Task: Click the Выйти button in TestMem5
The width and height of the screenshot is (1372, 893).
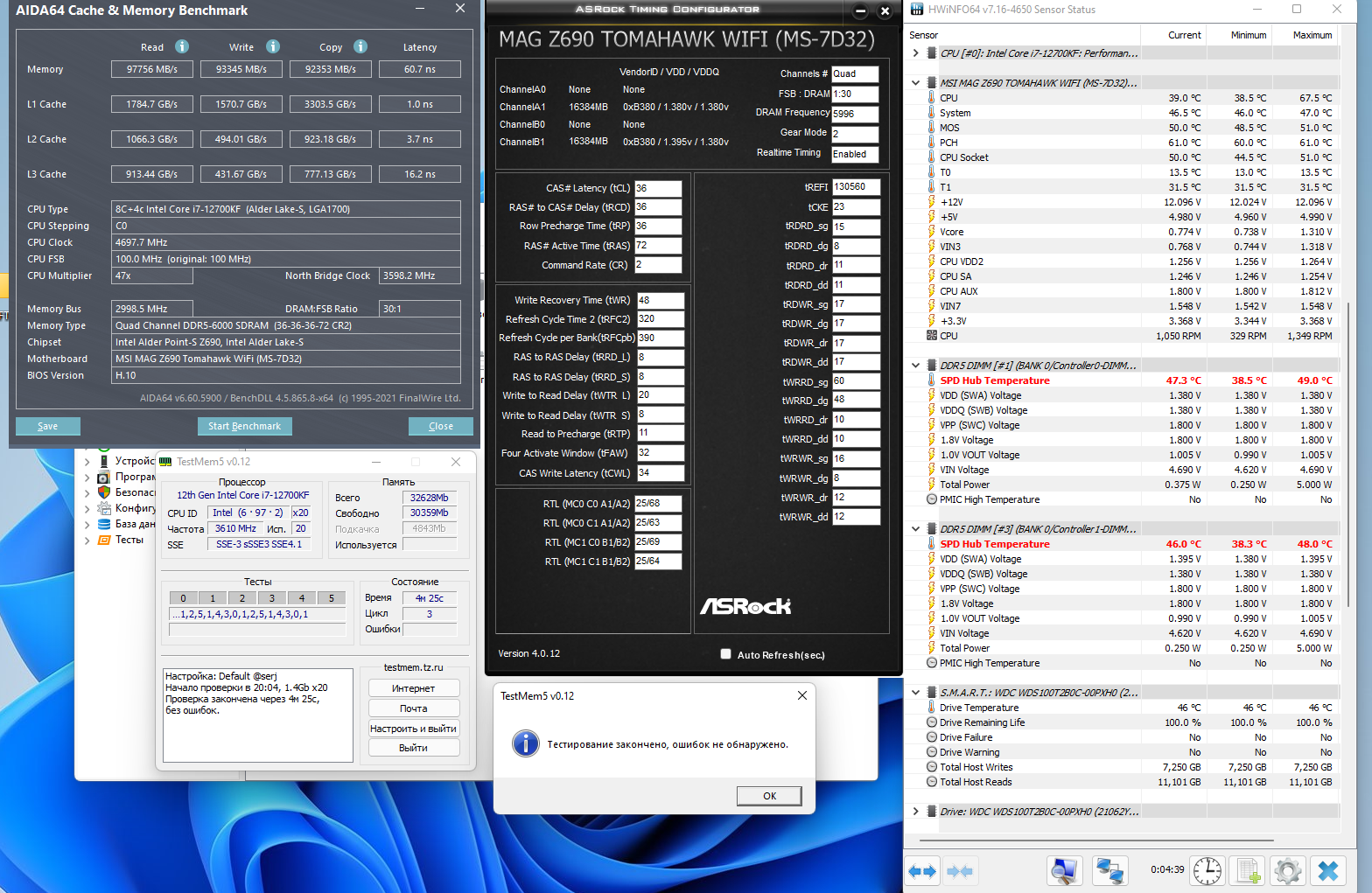Action: [414, 748]
